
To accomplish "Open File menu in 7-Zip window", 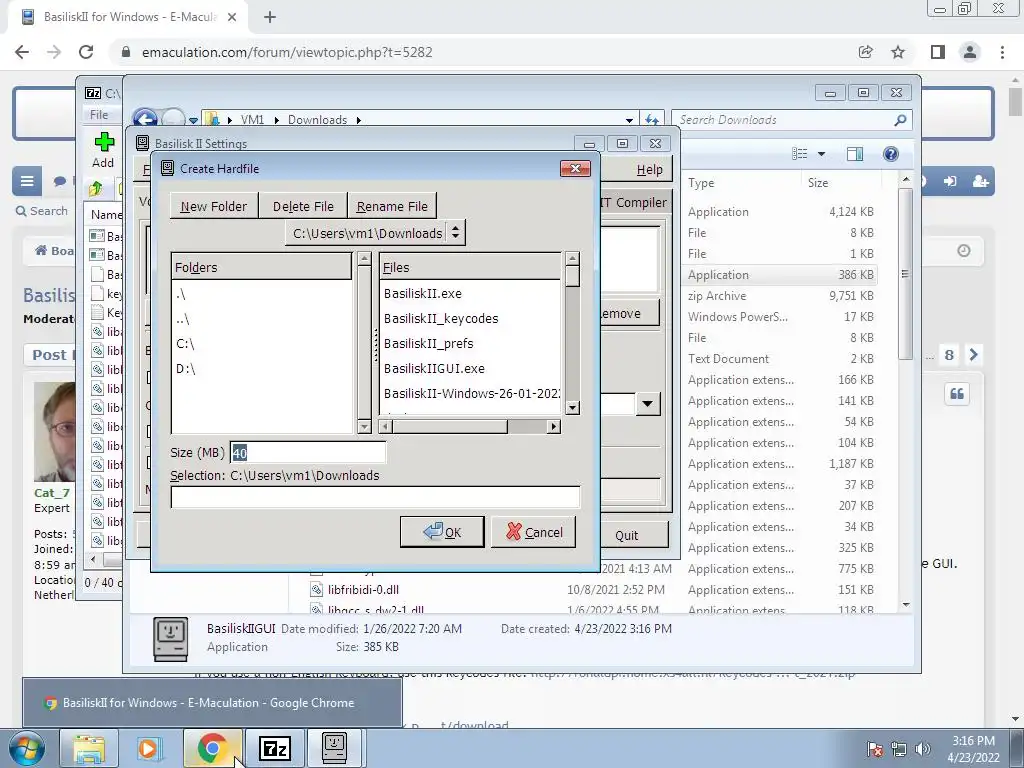I will tap(99, 115).
